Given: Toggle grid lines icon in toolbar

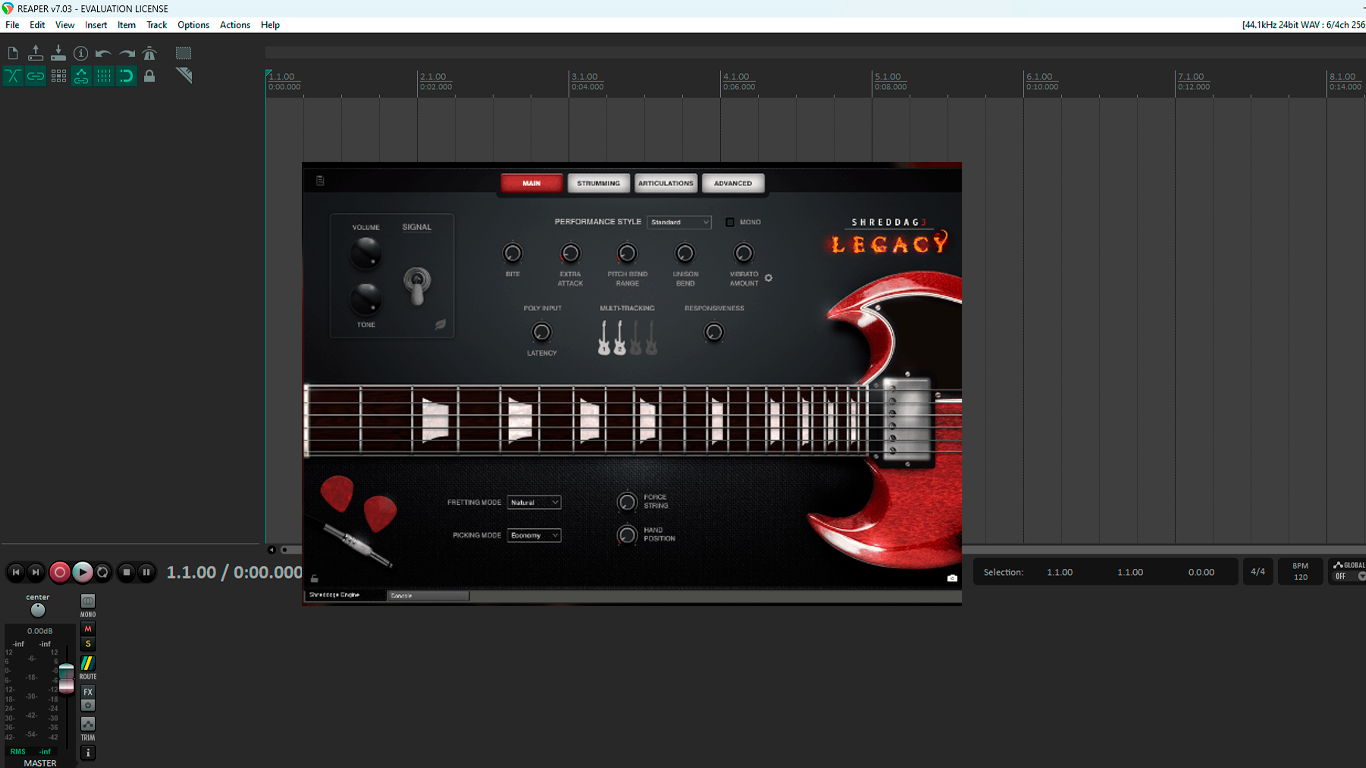Looking at the screenshot, I should [x=104, y=76].
